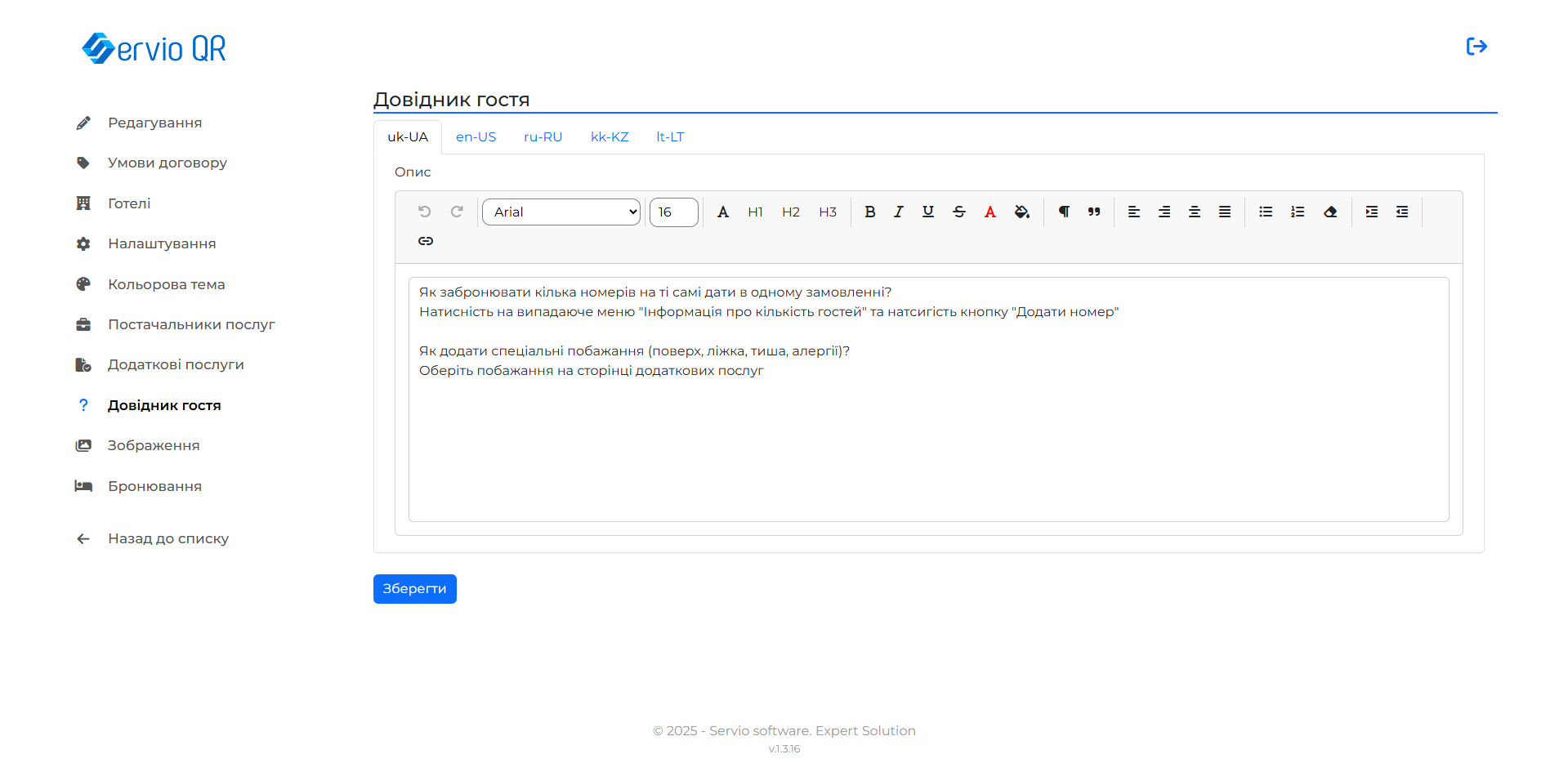Screen dimensions: 1568x772
Task: Insert a bulleted list
Action: click(x=1266, y=212)
